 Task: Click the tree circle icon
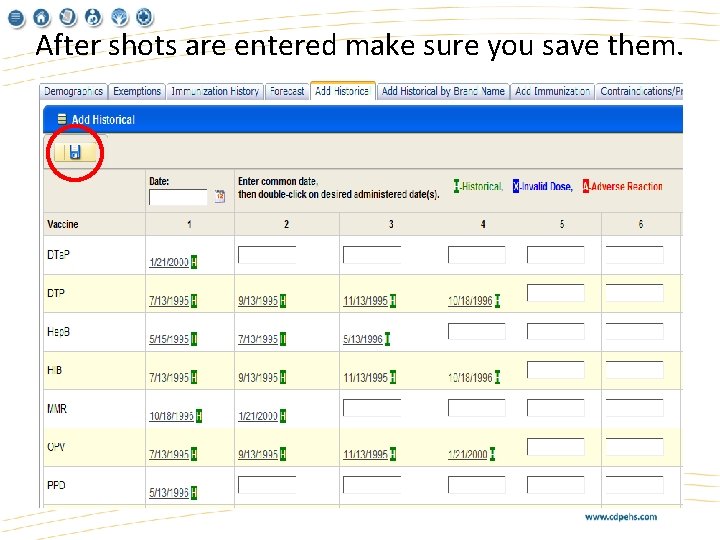[x=120, y=17]
